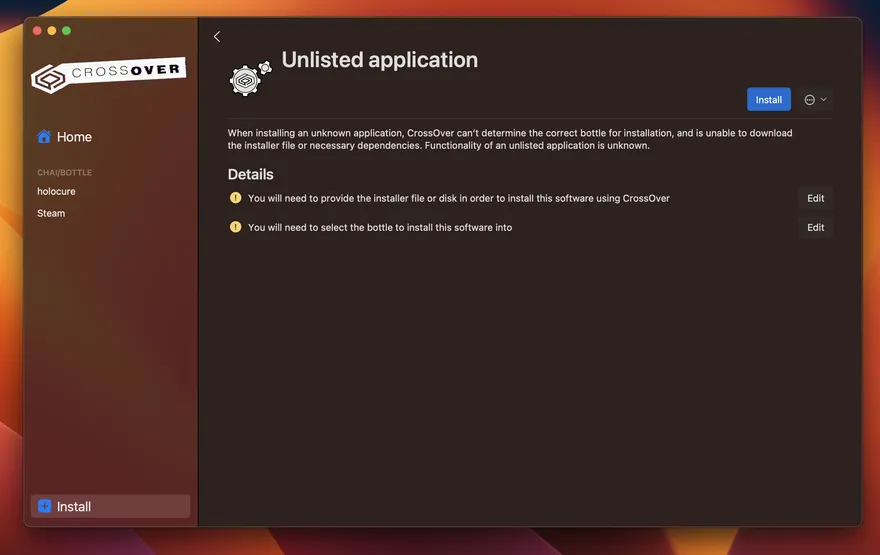The height and width of the screenshot is (555, 880).
Task: Click the Unlisted application title text
Action: coord(379,60)
